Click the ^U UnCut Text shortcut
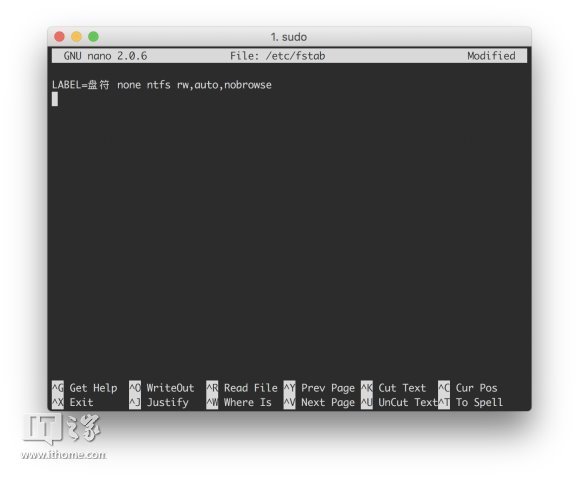 point(399,402)
